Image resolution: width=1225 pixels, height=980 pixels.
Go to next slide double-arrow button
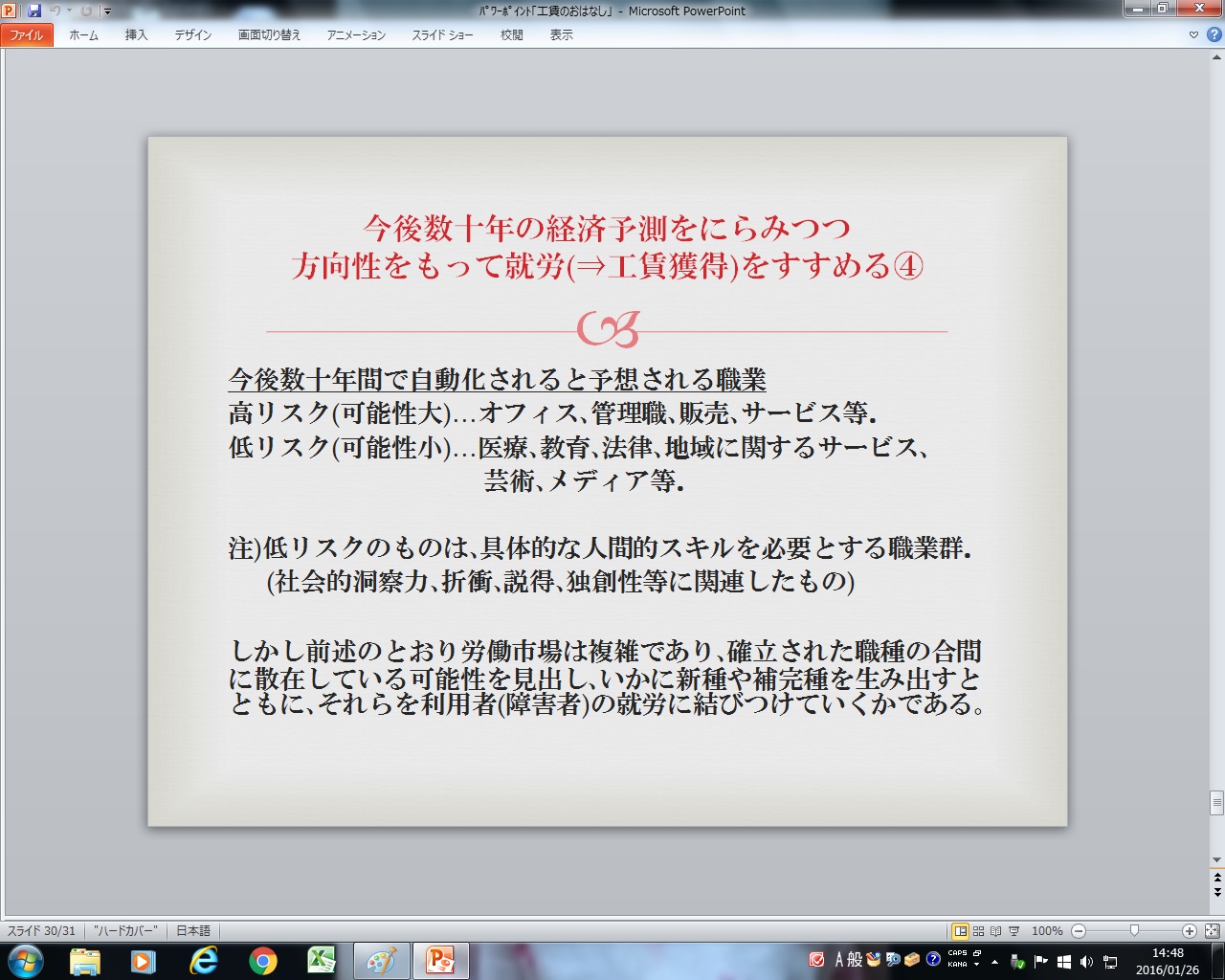tap(1216, 893)
